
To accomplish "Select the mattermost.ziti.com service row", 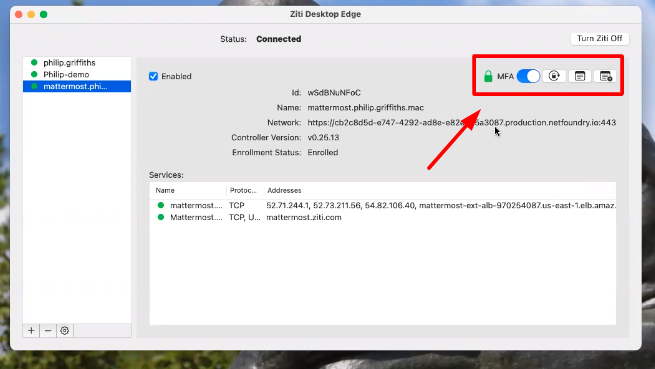I will click(x=383, y=217).
